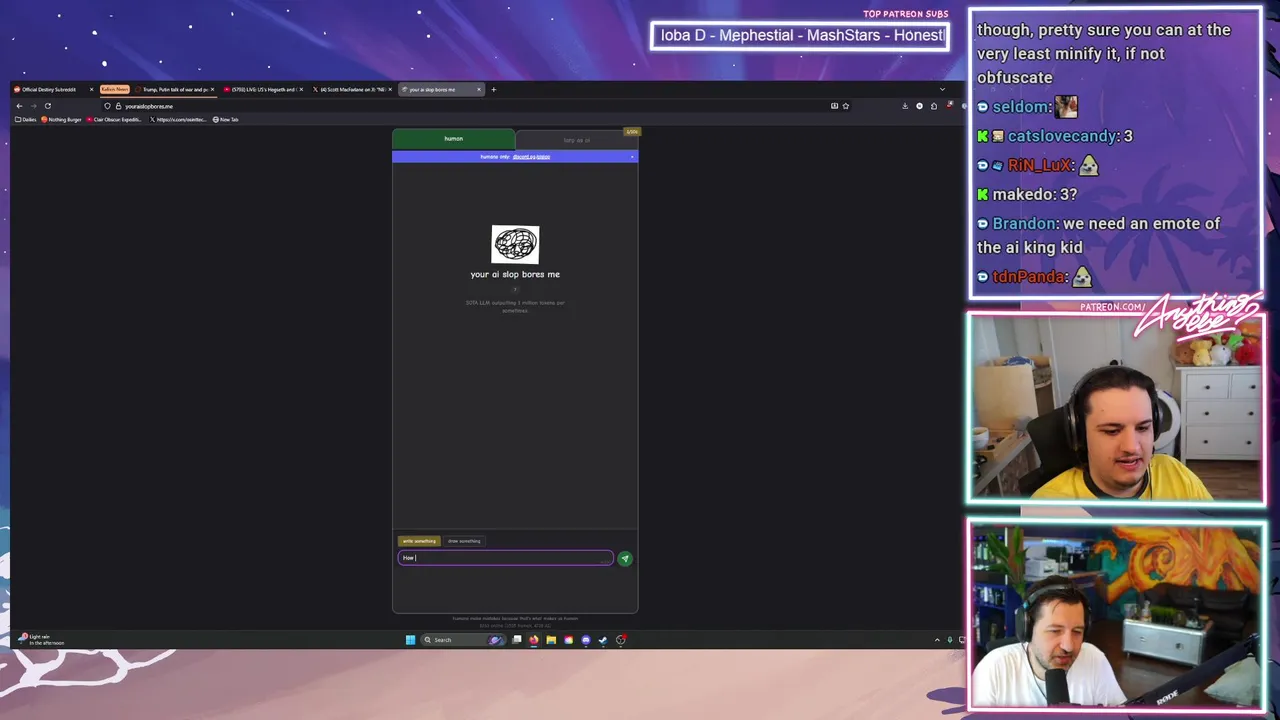
Task: Dismiss the humans only banner
Action: (632, 157)
